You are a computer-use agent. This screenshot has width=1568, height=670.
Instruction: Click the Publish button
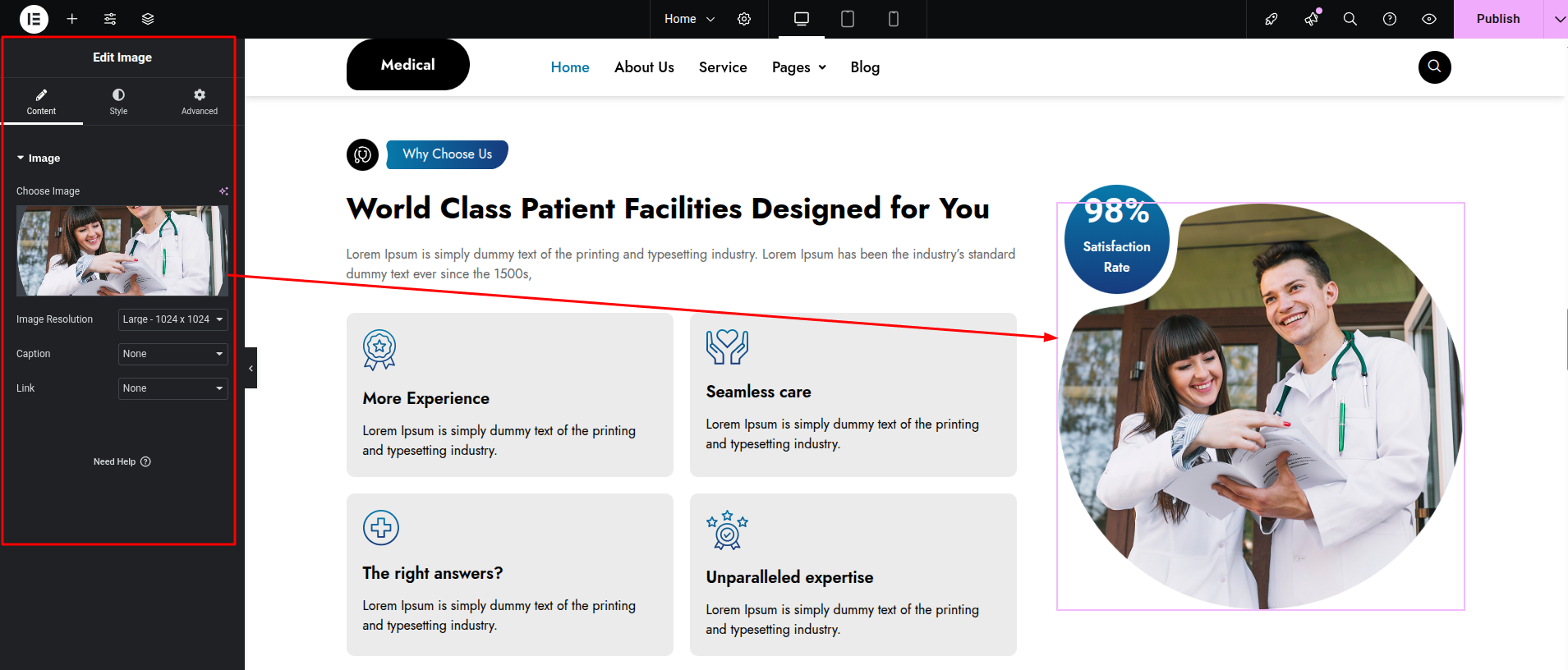(1497, 19)
